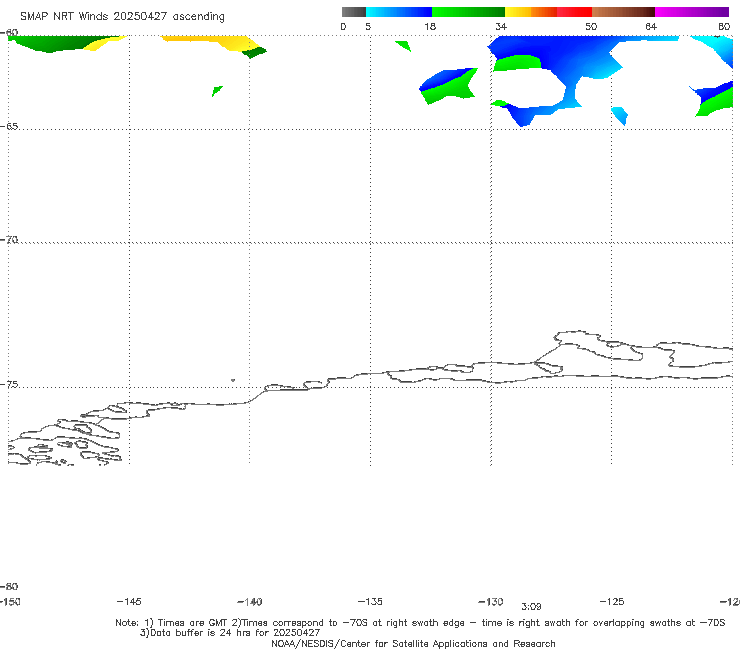Click the gray segment of the color bar
The height and width of the screenshot is (650, 740).
tap(353, 12)
